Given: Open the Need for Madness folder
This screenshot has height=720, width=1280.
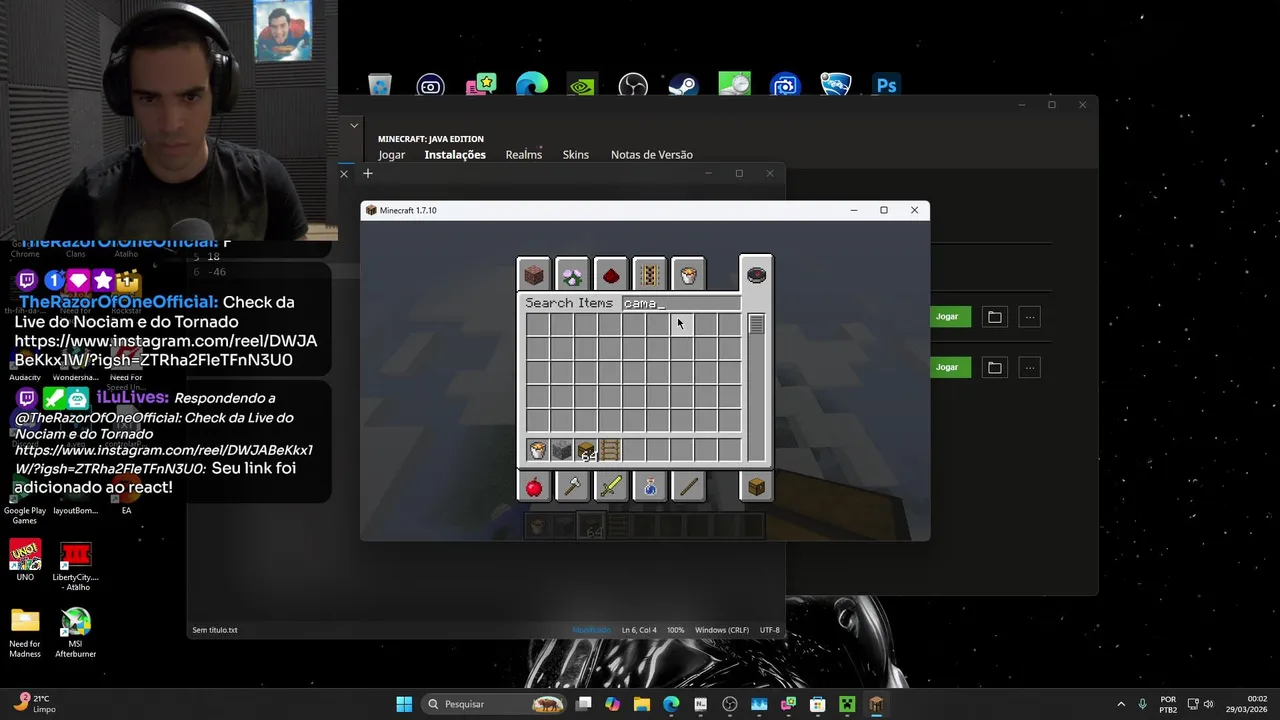Looking at the screenshot, I should (x=25, y=633).
